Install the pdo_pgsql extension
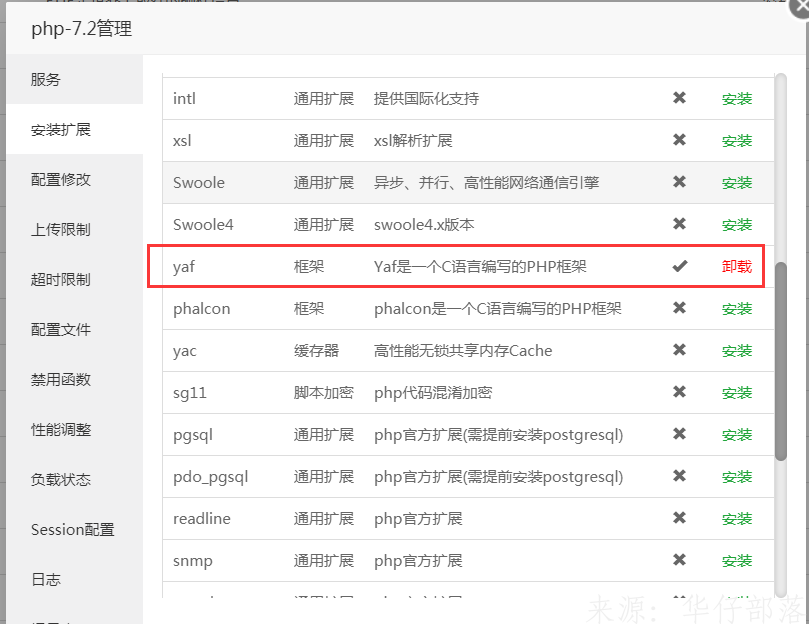 pos(736,477)
